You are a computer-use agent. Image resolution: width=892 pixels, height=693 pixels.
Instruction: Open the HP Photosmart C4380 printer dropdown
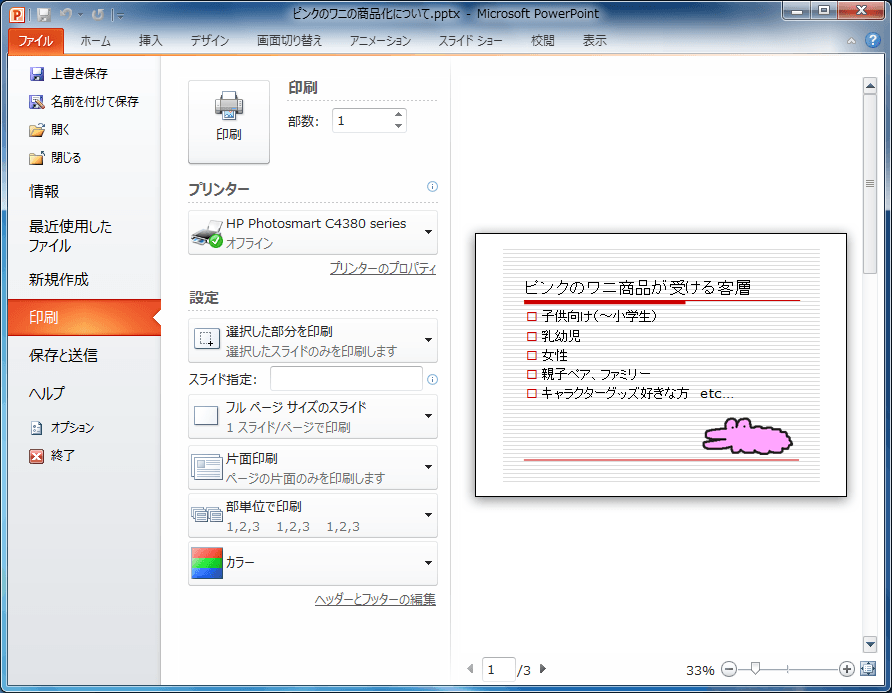tap(313, 233)
